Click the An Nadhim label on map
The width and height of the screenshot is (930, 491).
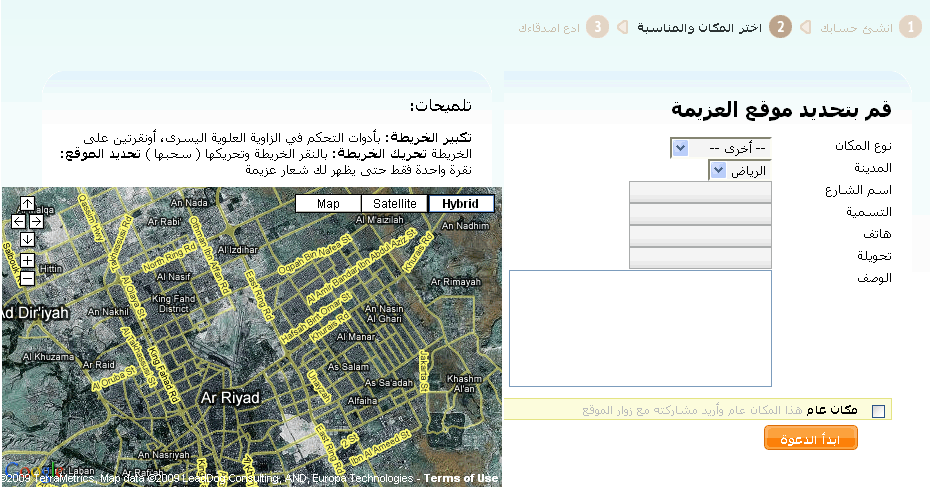pyautogui.click(x=466, y=225)
